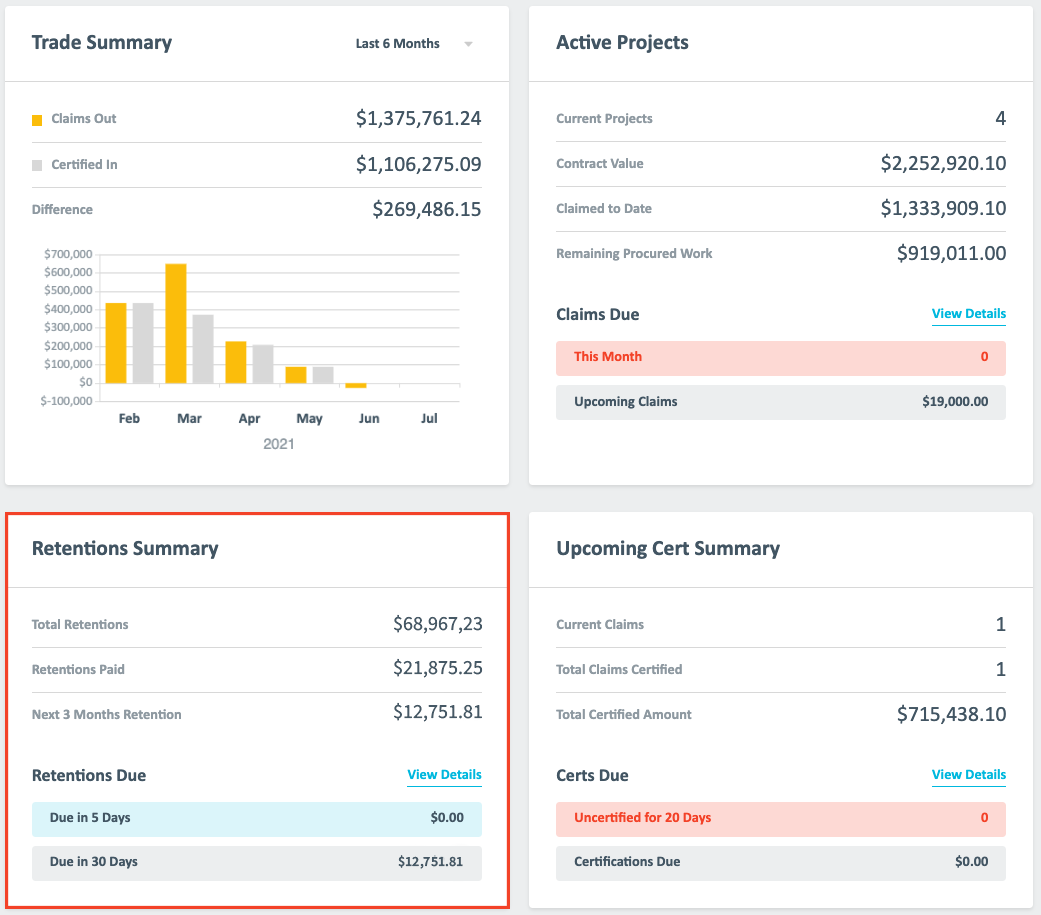1041x915 pixels.
Task: Select the Upcoming Claims row
Action: click(x=781, y=402)
